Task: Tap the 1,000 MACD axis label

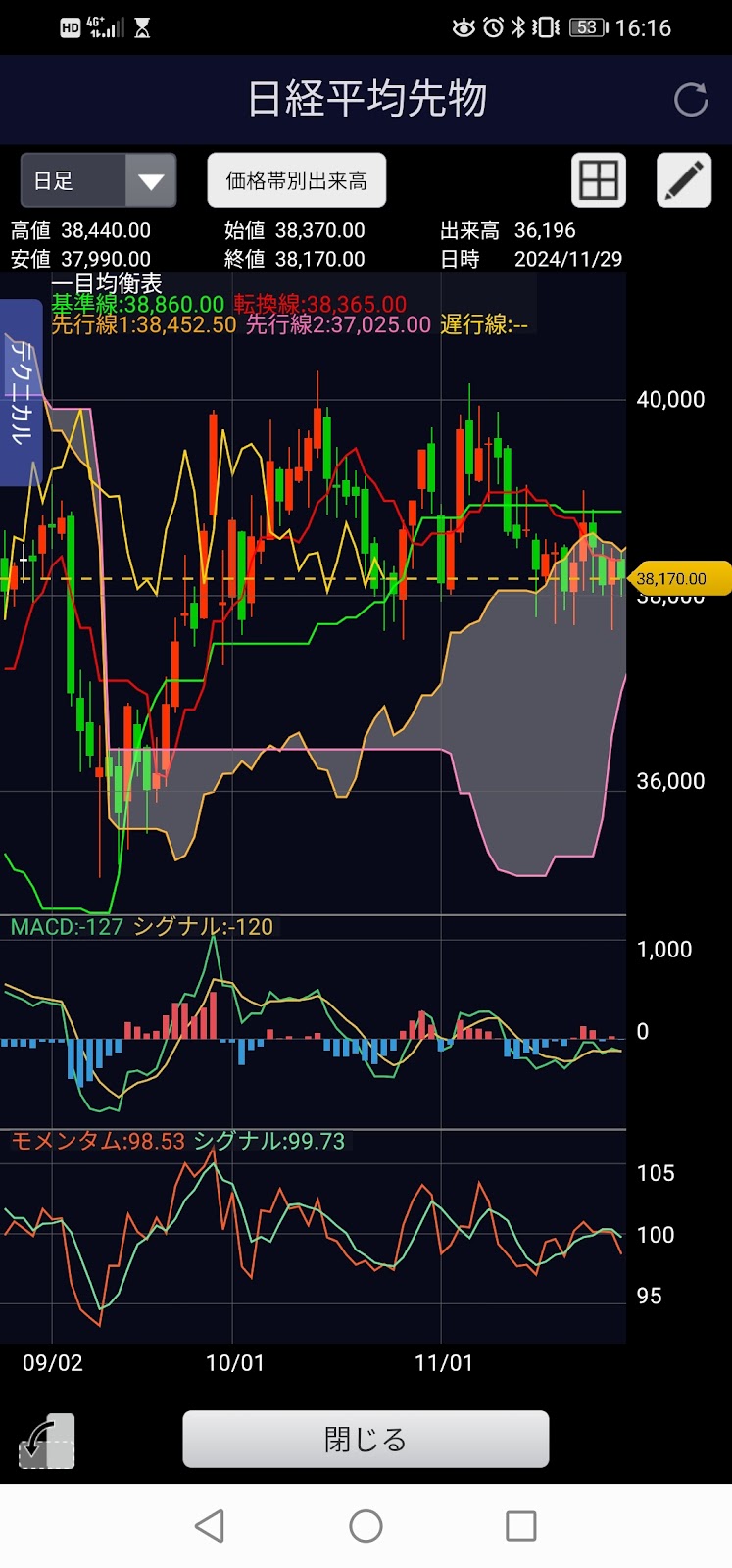Action: [664, 949]
